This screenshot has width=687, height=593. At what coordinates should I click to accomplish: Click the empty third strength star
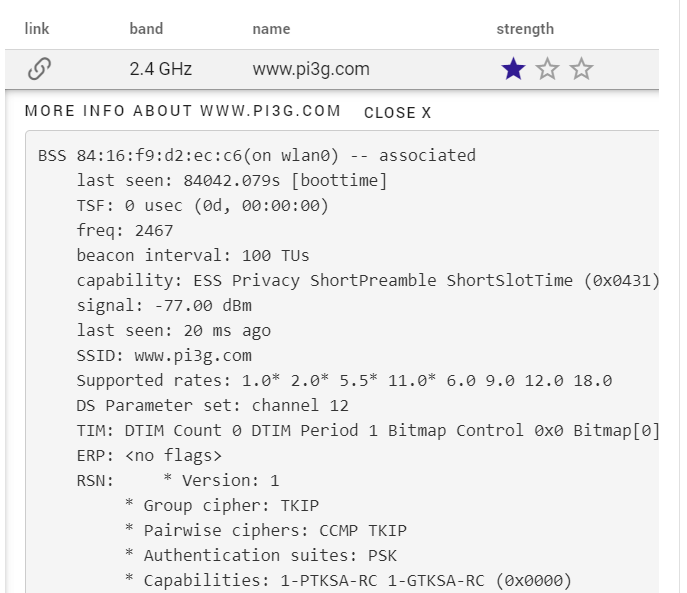[581, 69]
